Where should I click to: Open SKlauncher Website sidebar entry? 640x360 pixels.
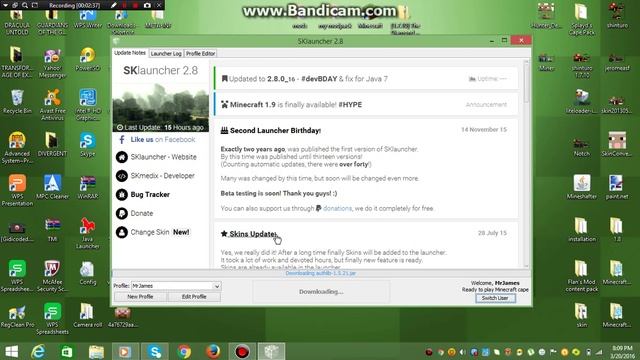coord(163,157)
